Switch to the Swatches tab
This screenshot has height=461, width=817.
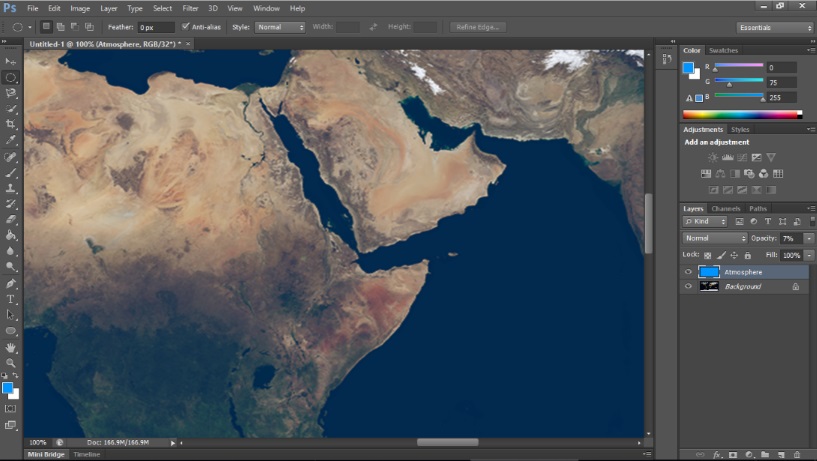[723, 50]
